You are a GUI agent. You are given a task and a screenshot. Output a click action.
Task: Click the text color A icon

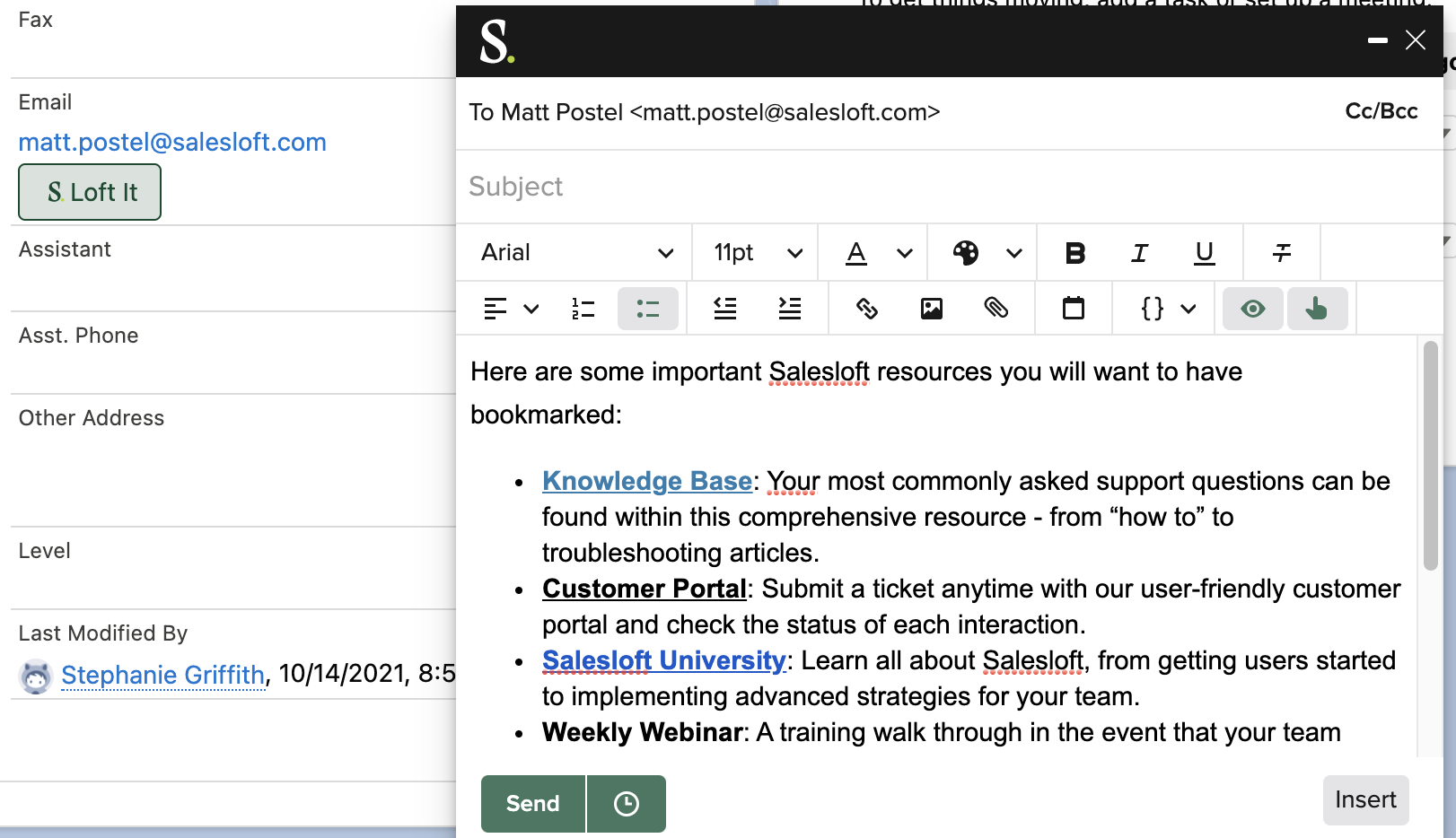[x=857, y=253]
